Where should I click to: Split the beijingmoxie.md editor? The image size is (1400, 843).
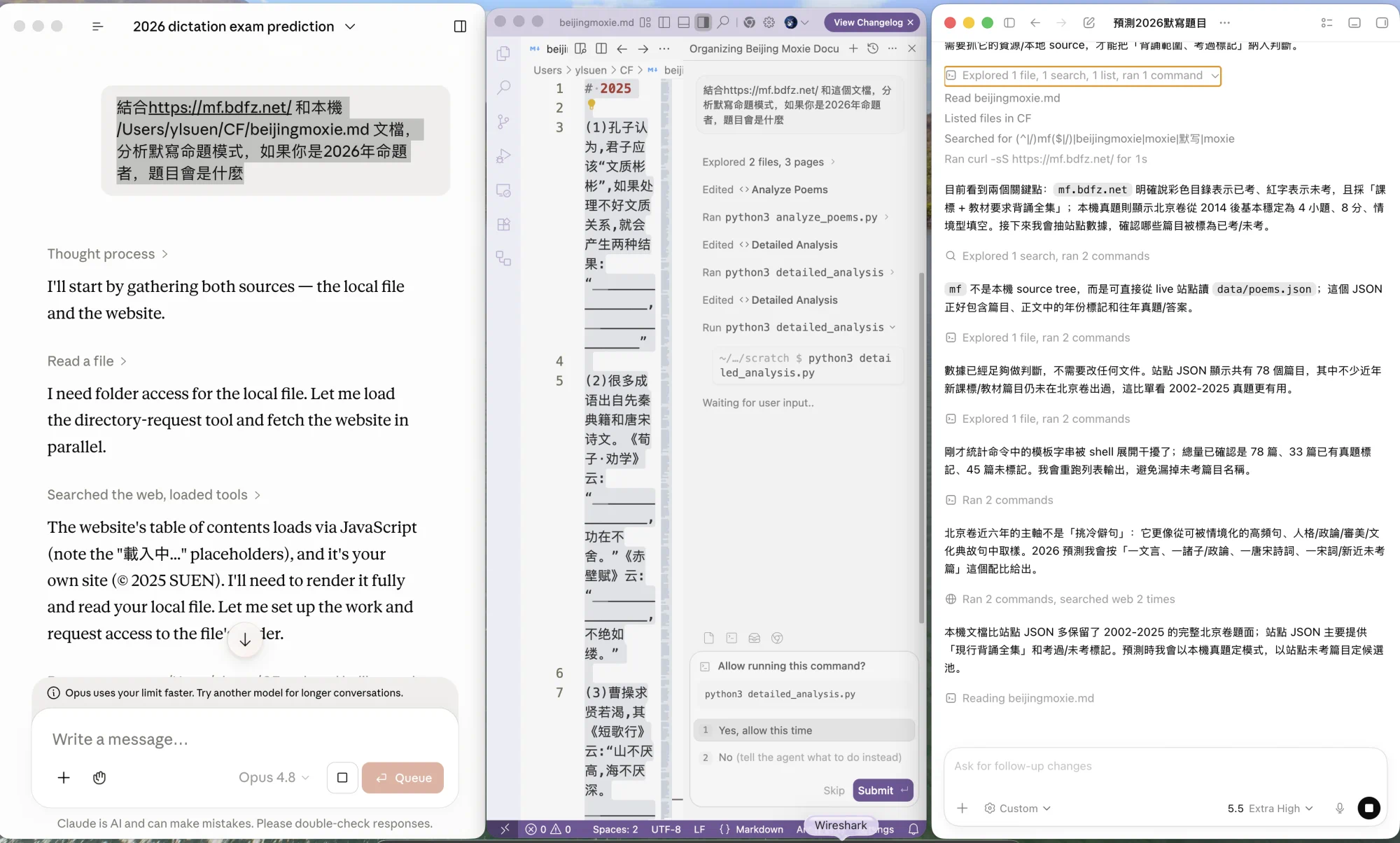click(x=601, y=48)
